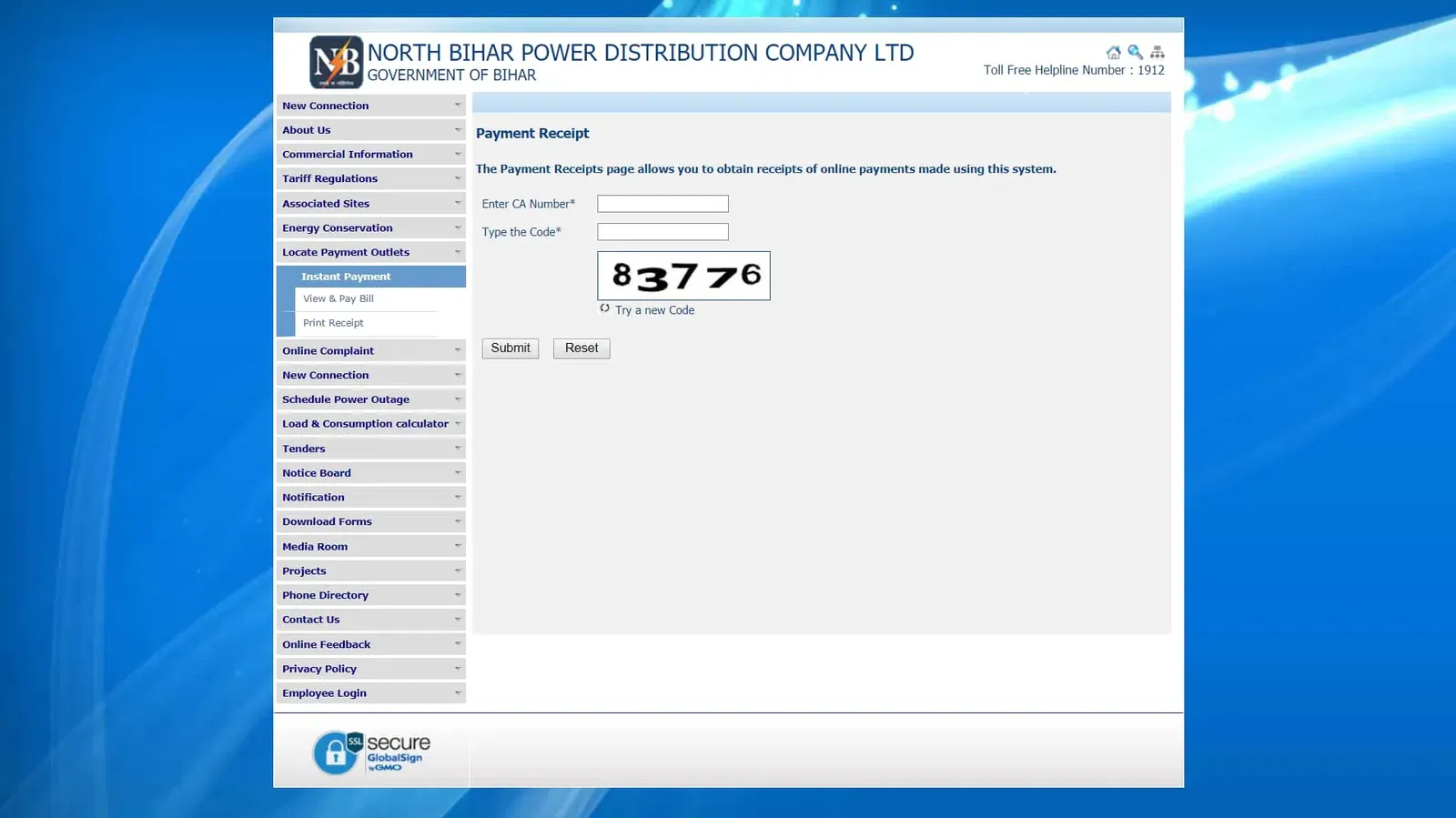Image resolution: width=1456 pixels, height=818 pixels.
Task: Click the NB company logo
Action: click(336, 62)
